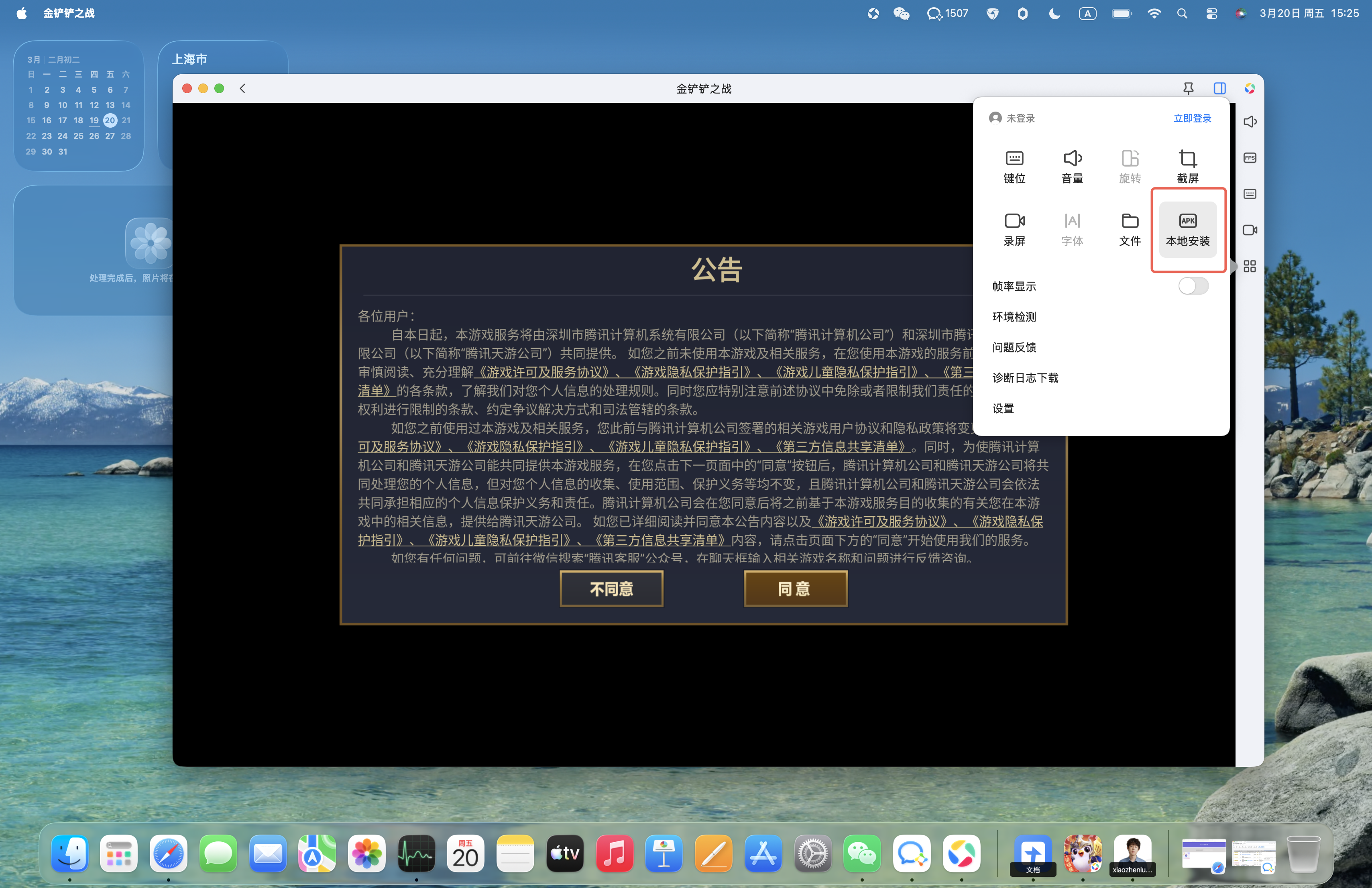1372x888 pixels.
Task: Open Control Center in menu bar
Action: [1211, 13]
